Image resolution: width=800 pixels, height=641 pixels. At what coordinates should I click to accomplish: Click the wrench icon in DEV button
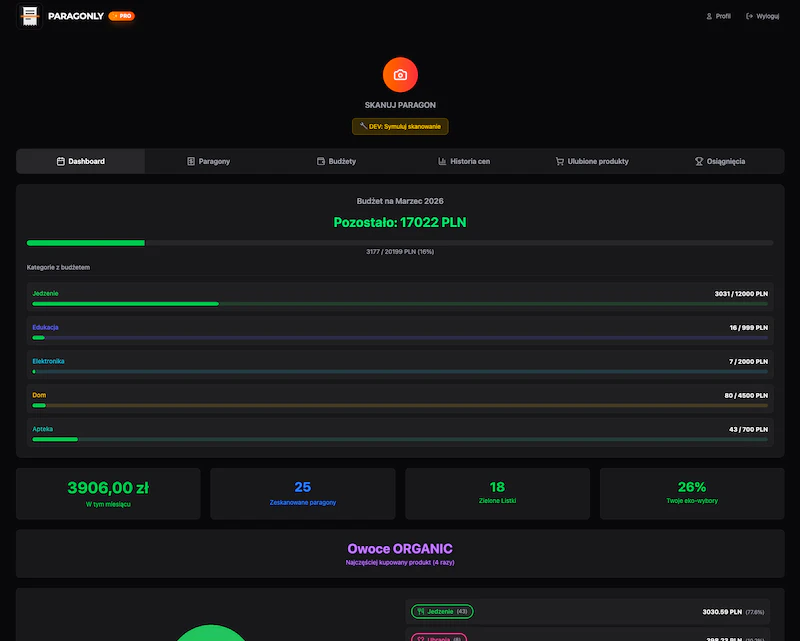tap(363, 126)
